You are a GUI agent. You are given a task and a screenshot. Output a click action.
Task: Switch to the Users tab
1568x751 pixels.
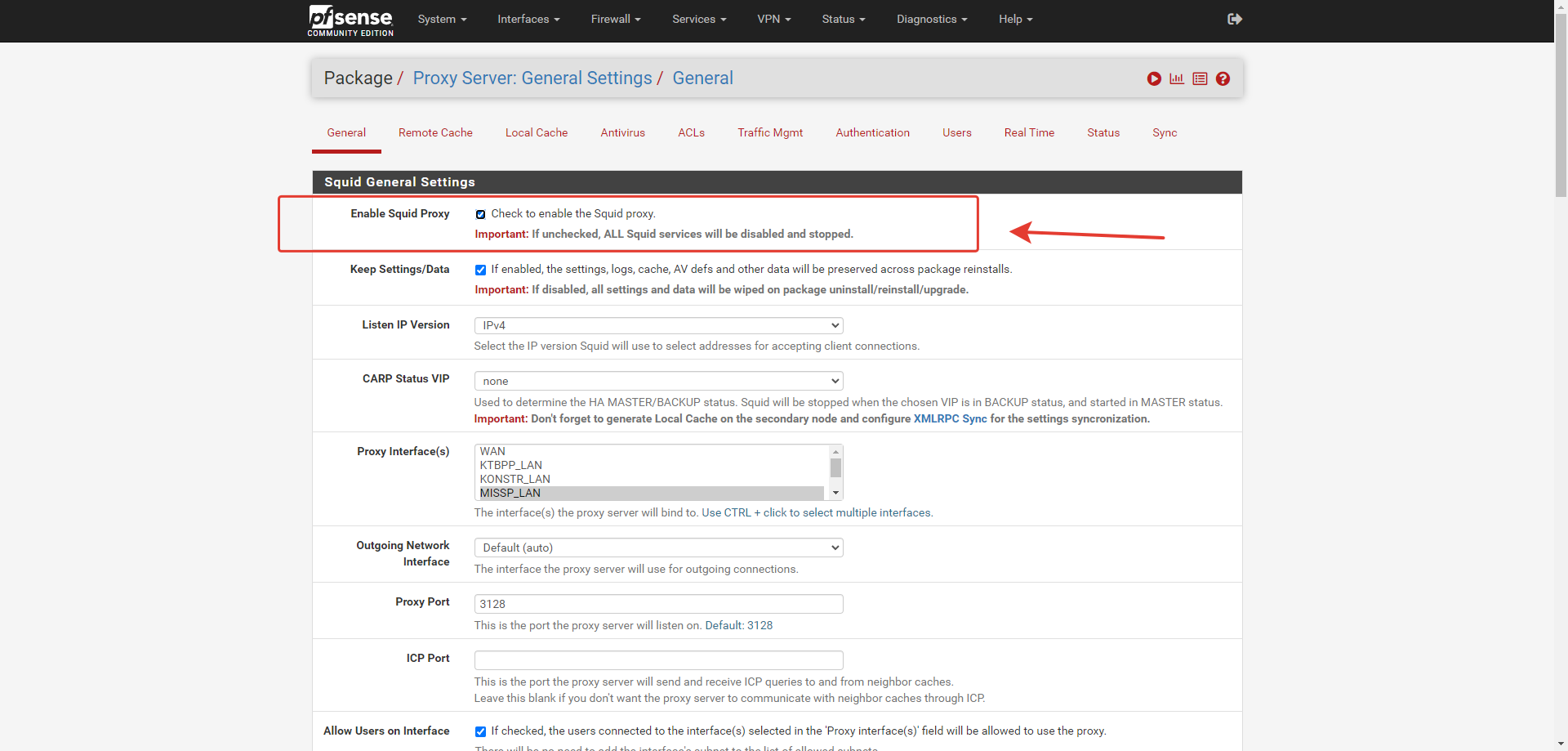click(x=957, y=133)
